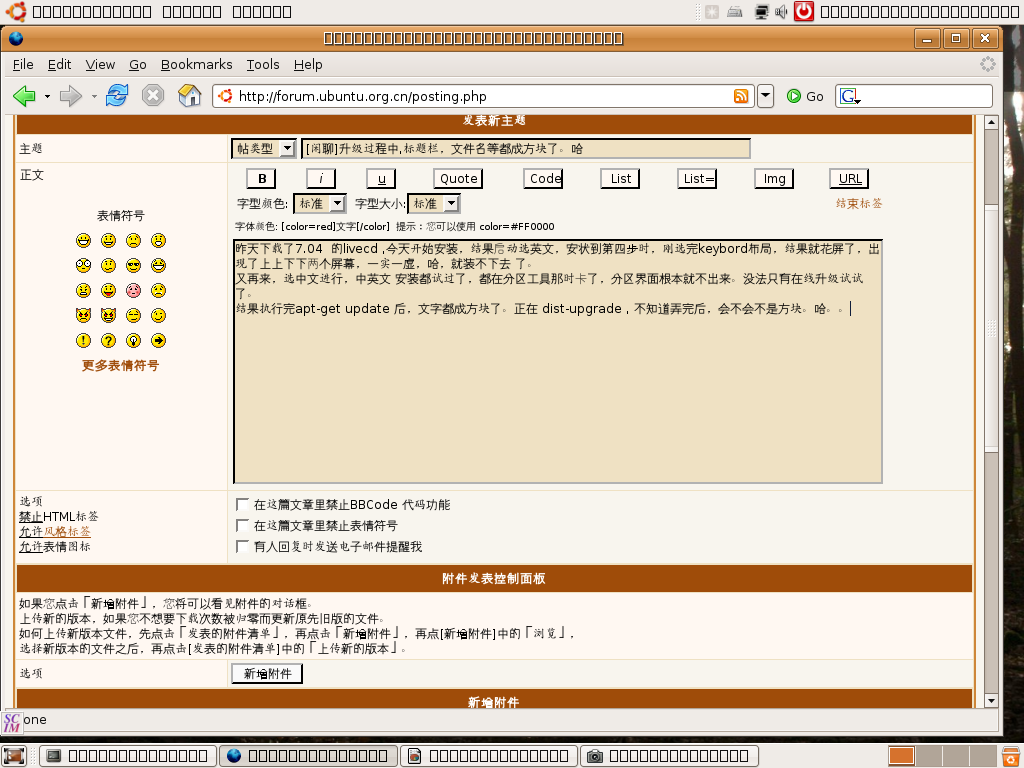1024x768 pixels.
Task: Click the SCIM input method icon
Action: 12,722
